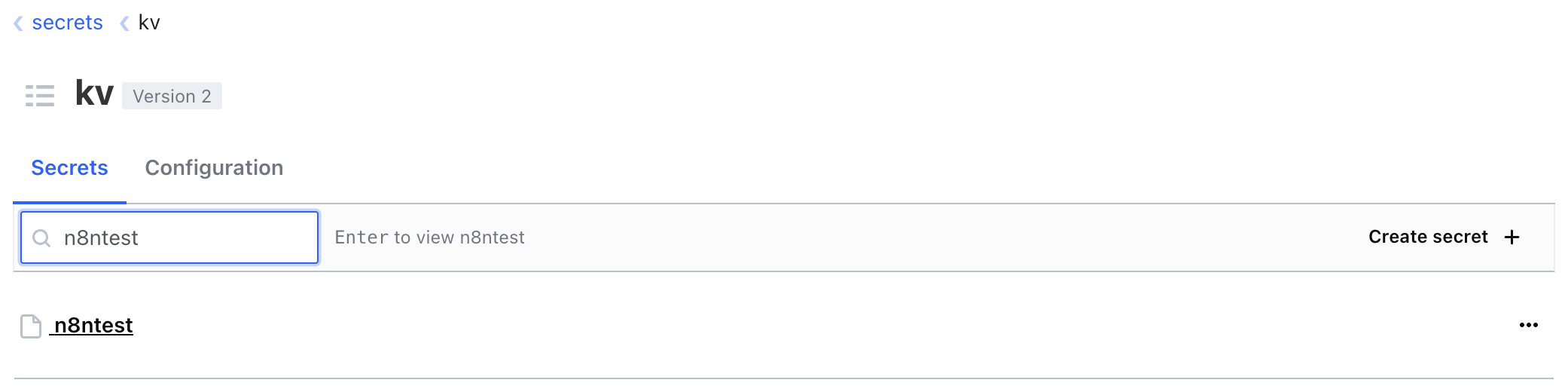Focus the n8ntest search filter field
The image size is (1568, 392).
pyautogui.click(x=169, y=237)
